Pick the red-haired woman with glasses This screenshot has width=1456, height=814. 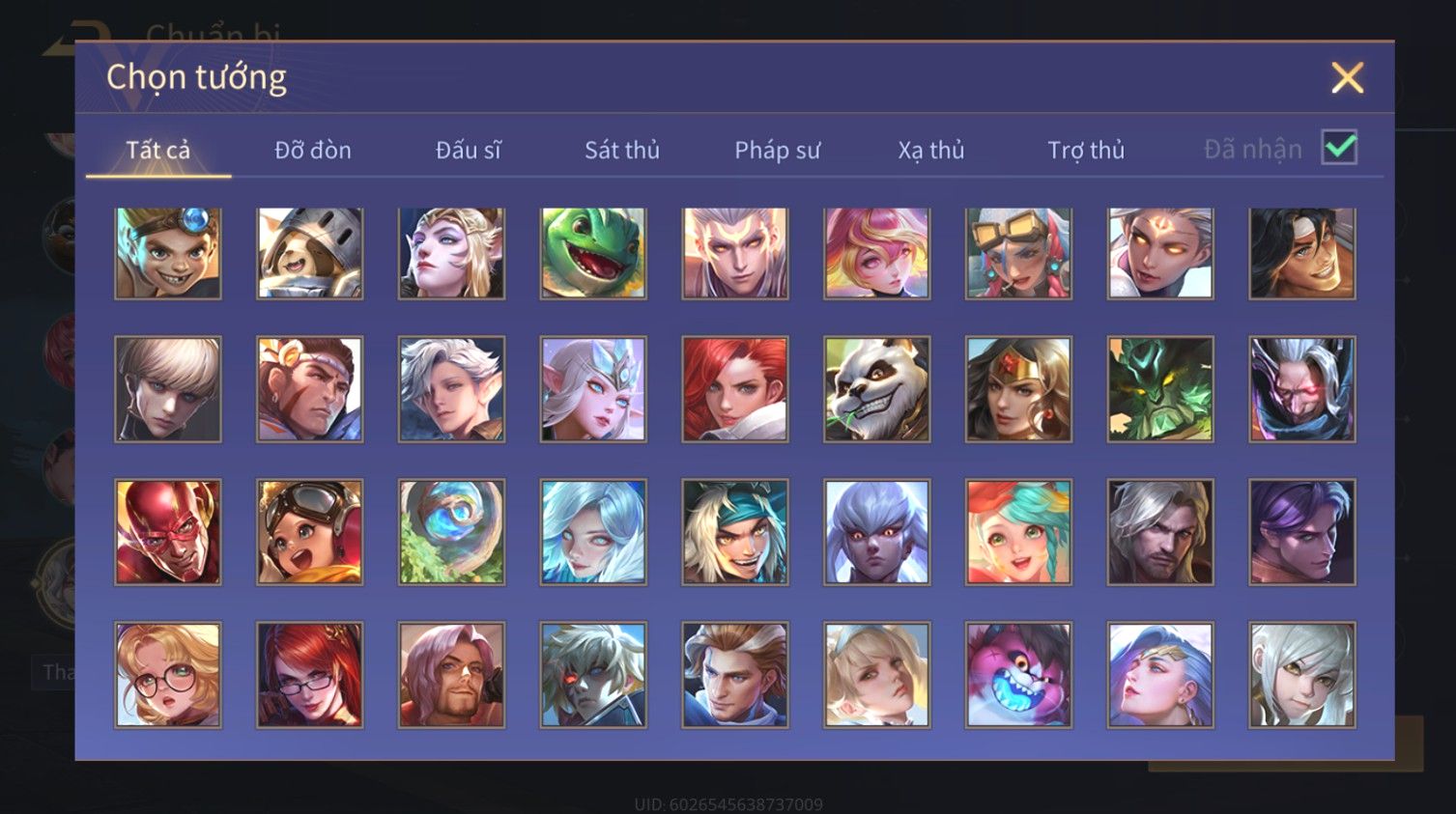309,674
